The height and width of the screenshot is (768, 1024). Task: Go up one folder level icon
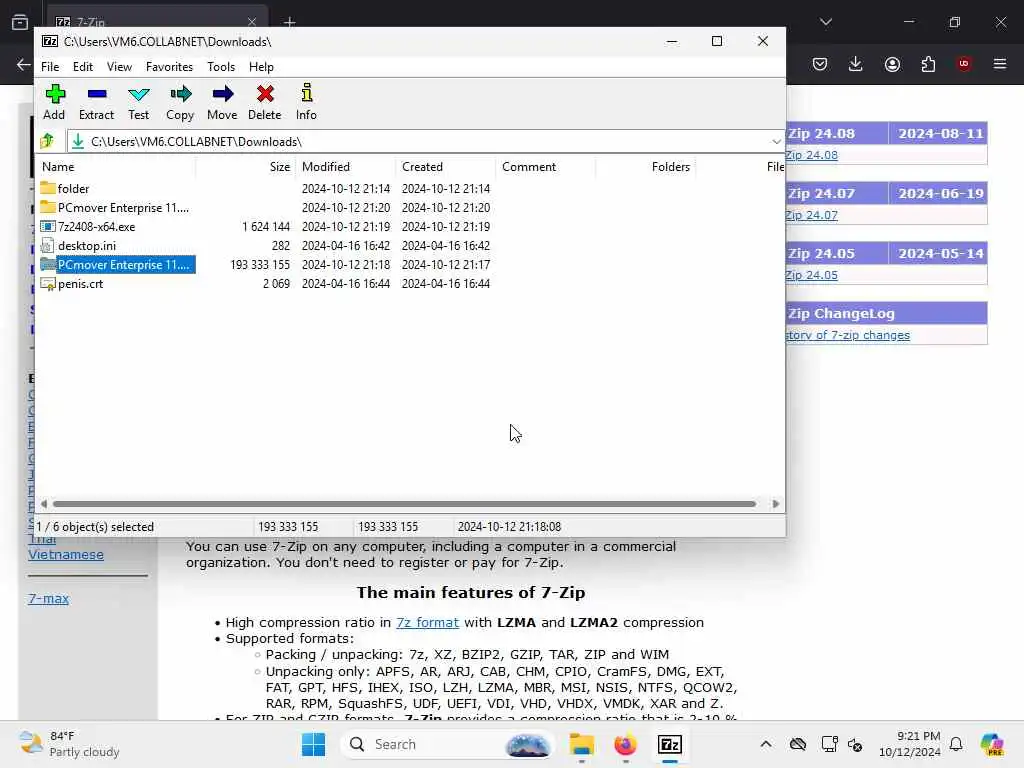tap(47, 141)
